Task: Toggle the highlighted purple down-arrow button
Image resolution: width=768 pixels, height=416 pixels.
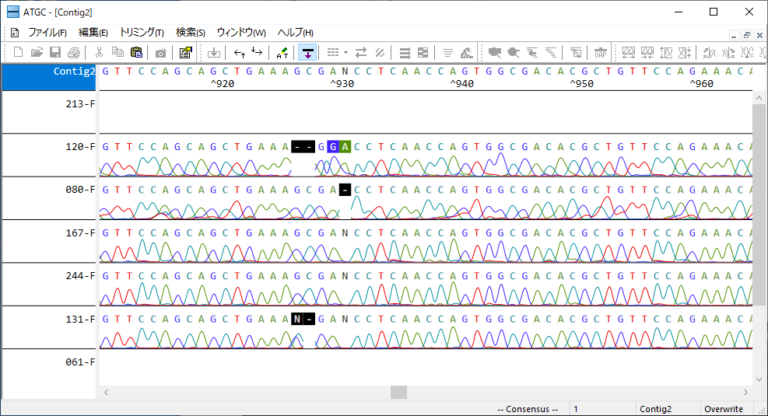Action: (x=308, y=52)
